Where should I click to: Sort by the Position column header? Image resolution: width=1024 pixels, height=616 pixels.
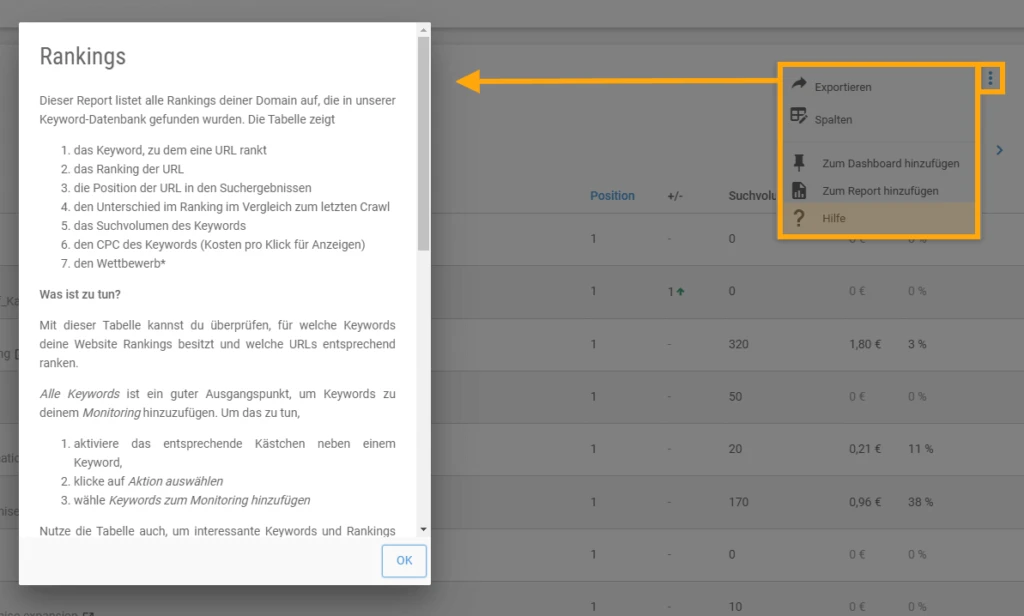(612, 196)
